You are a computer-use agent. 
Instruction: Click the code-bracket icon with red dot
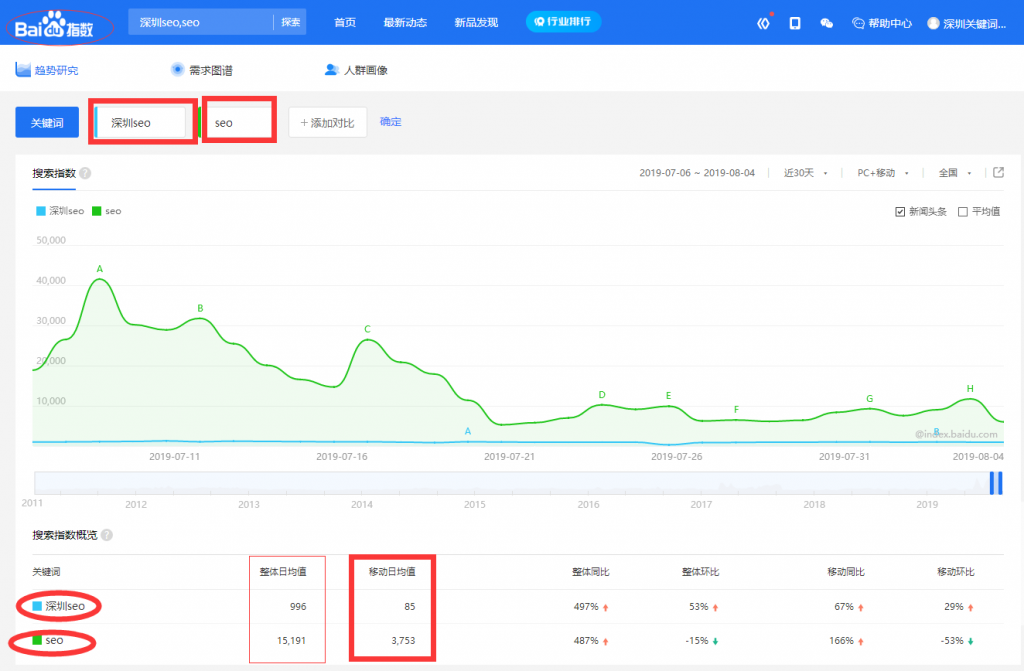(x=763, y=22)
